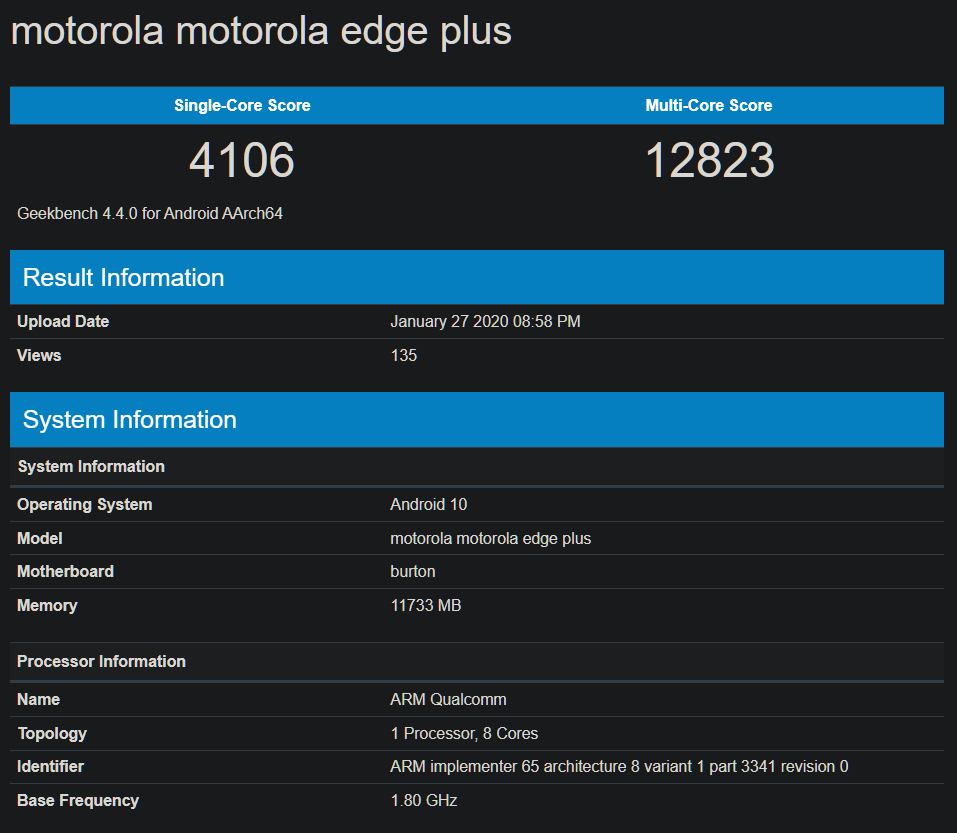Click the '1 Processor, 8 Cores' value

[464, 734]
